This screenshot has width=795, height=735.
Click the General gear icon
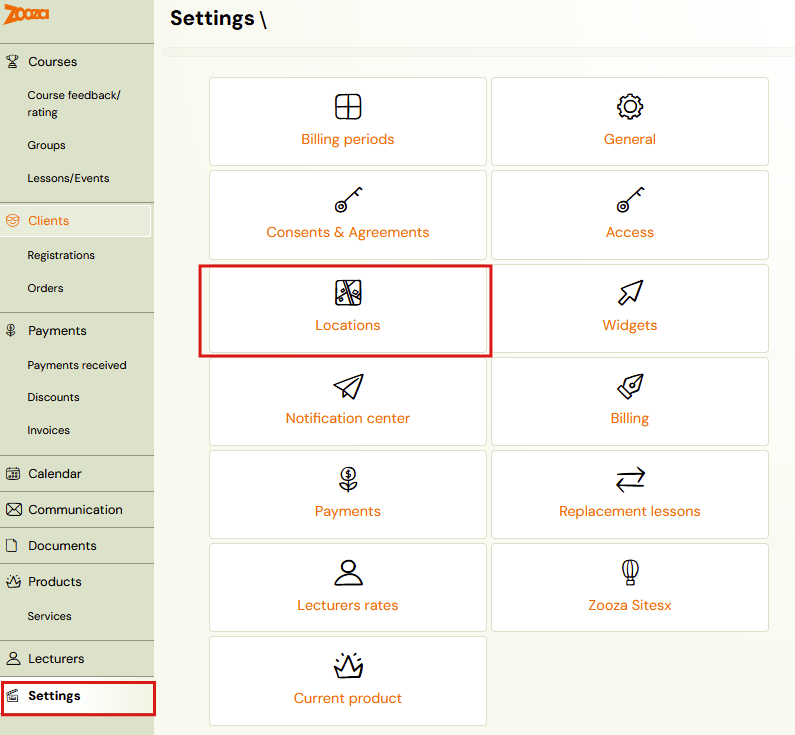[630, 107]
